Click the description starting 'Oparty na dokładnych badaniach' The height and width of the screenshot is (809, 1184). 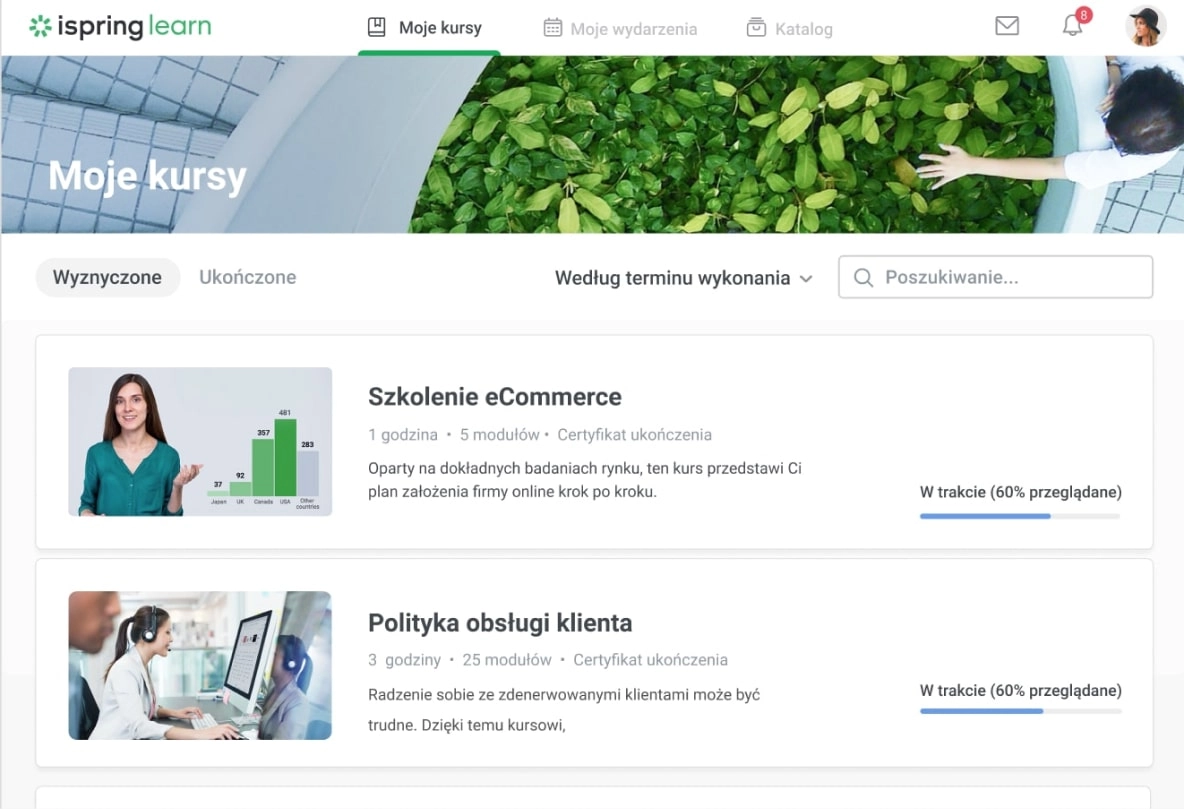point(584,480)
